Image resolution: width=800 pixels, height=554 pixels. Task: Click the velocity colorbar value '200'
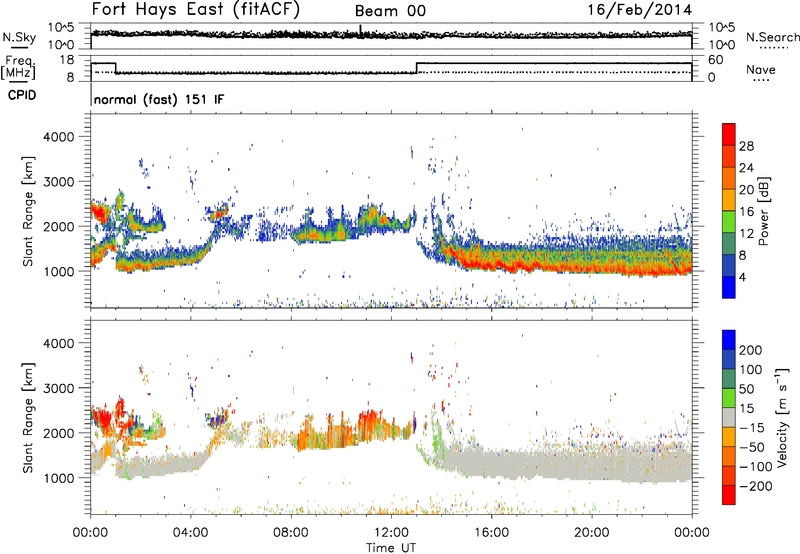click(x=751, y=350)
